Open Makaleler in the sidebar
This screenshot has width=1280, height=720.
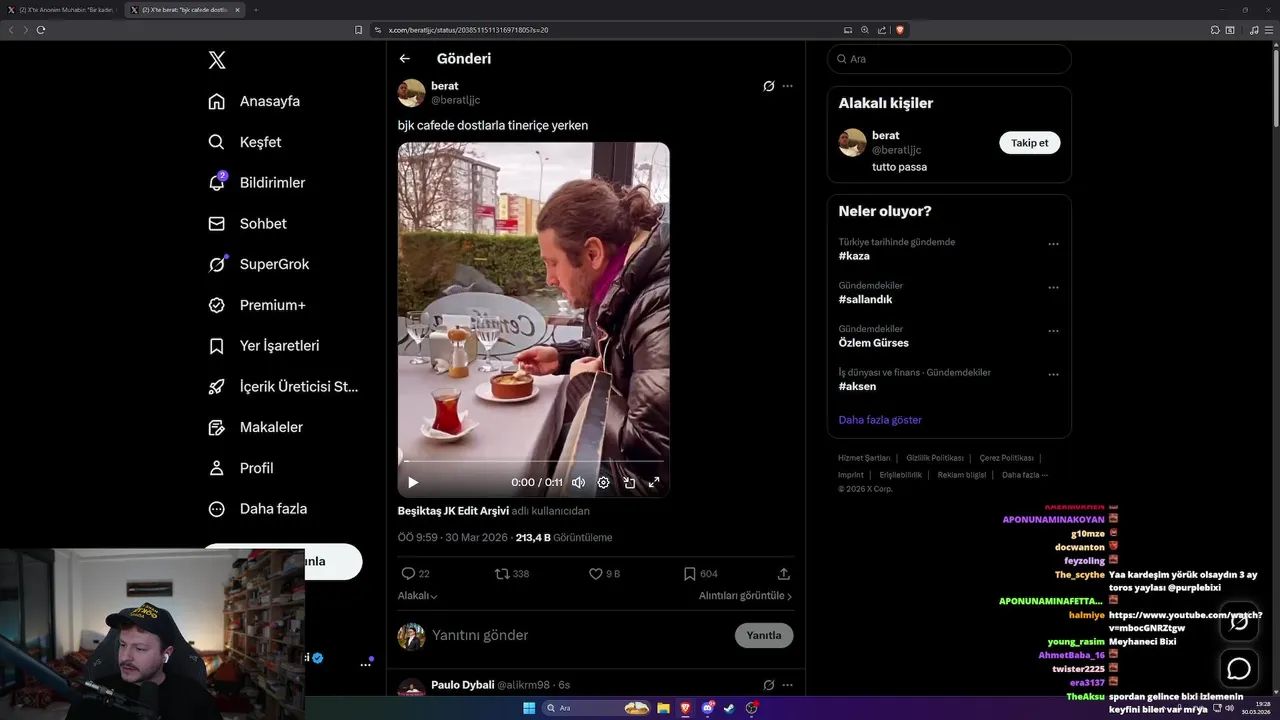tap(255, 427)
